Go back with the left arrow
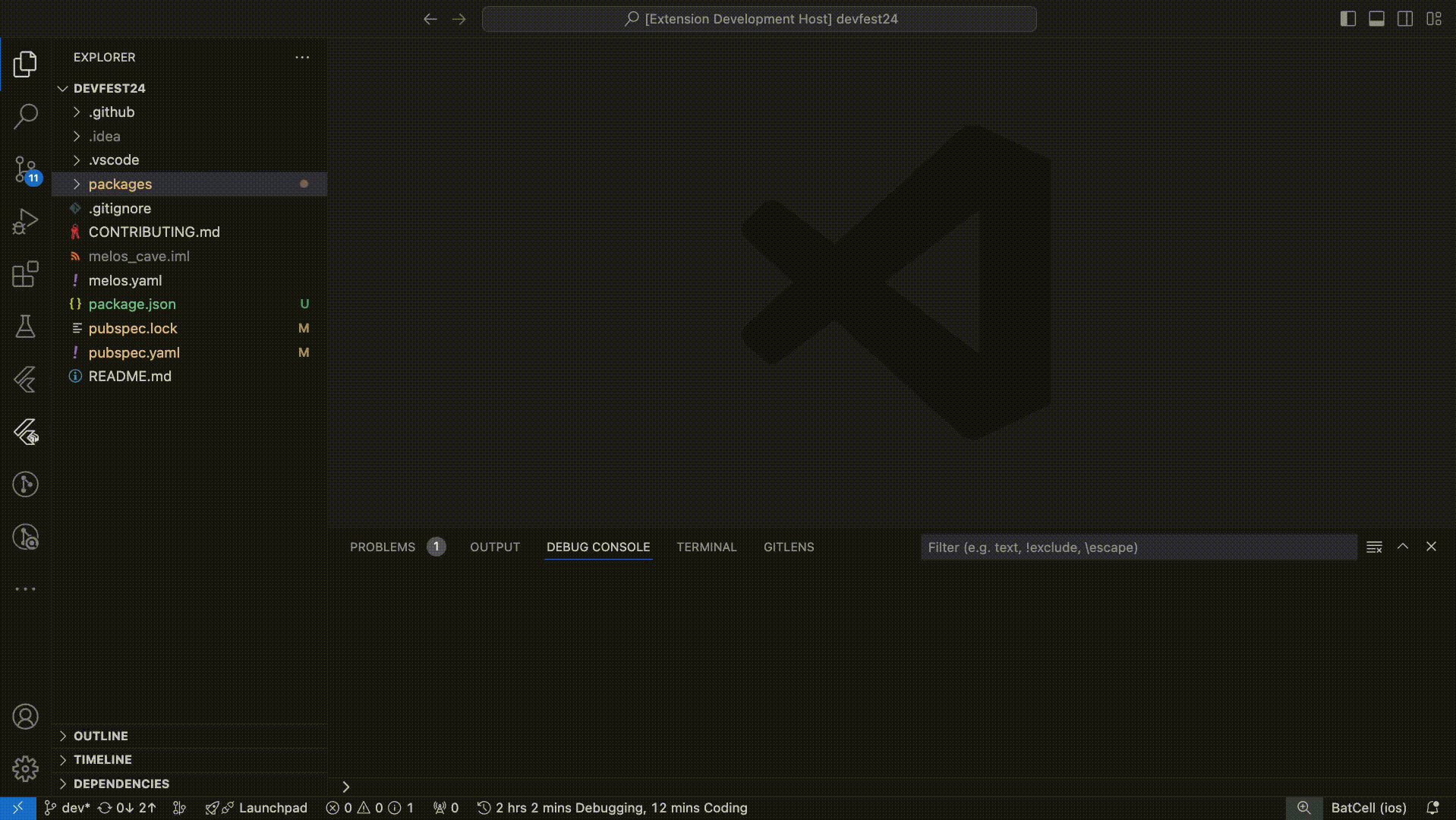Screen dimensions: 1456x820 (430, 19)
